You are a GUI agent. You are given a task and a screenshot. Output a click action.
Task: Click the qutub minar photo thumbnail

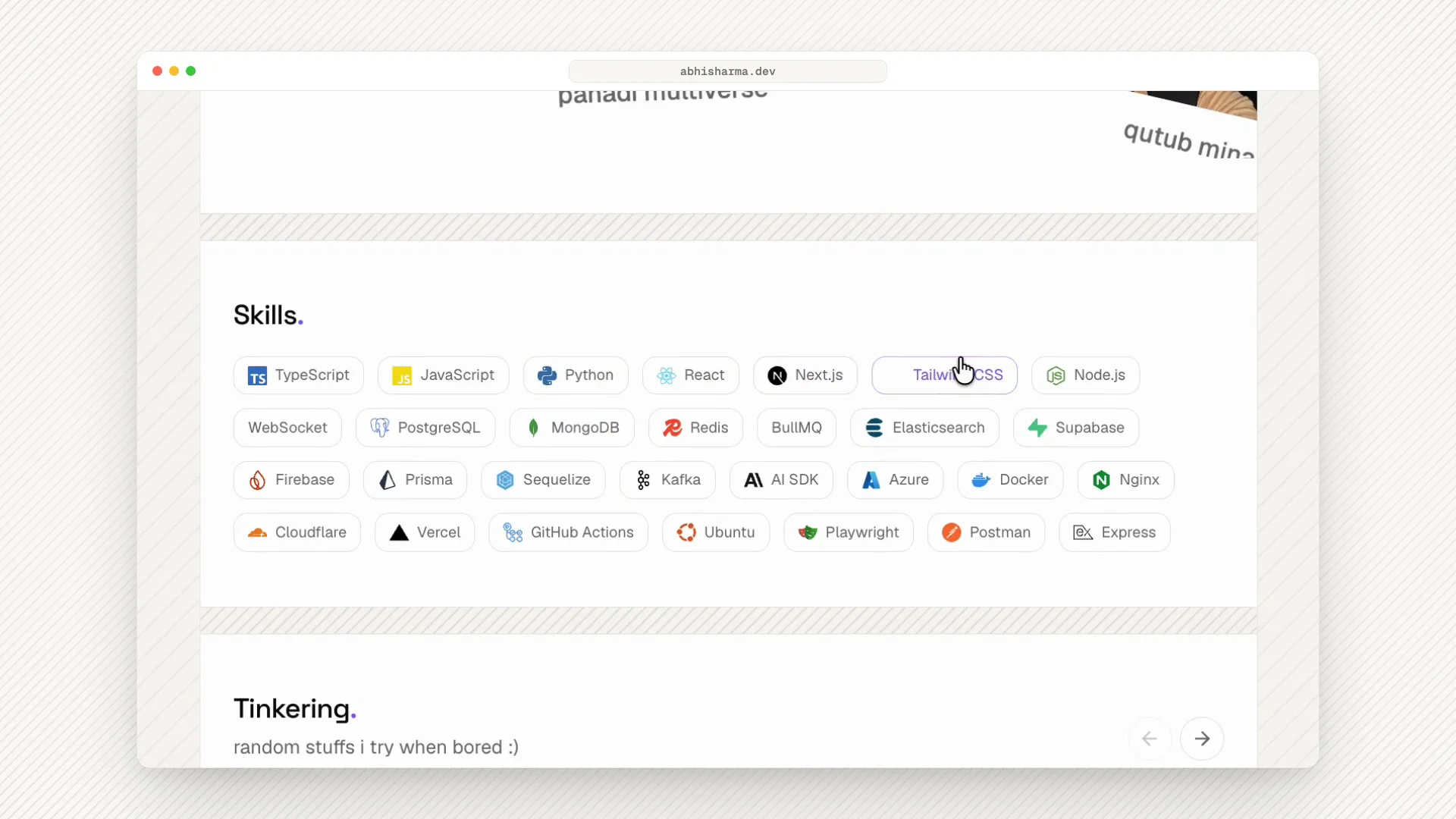pyautogui.click(x=1194, y=105)
